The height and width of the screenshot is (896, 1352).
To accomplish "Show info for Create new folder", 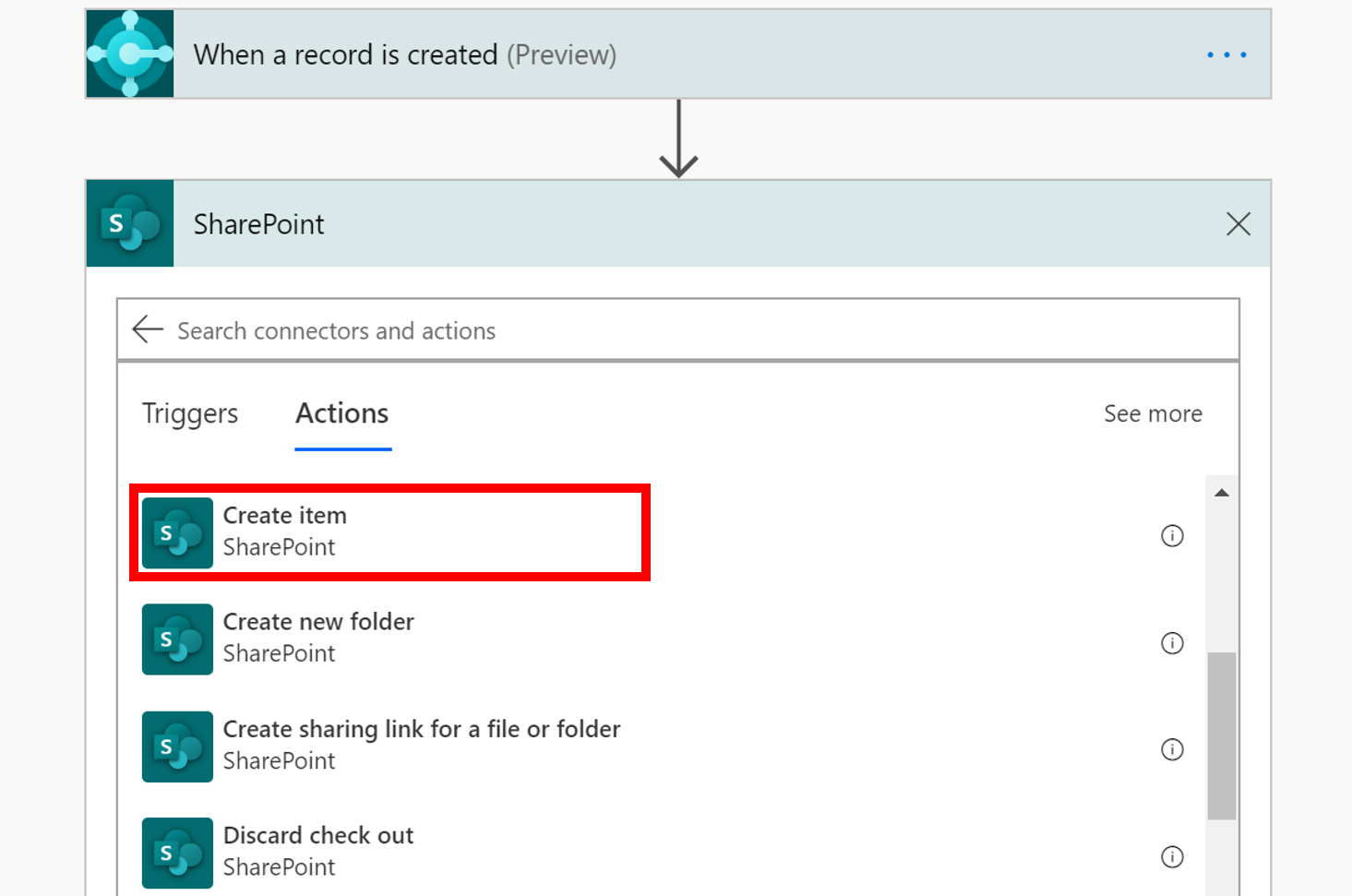I will [x=1172, y=642].
